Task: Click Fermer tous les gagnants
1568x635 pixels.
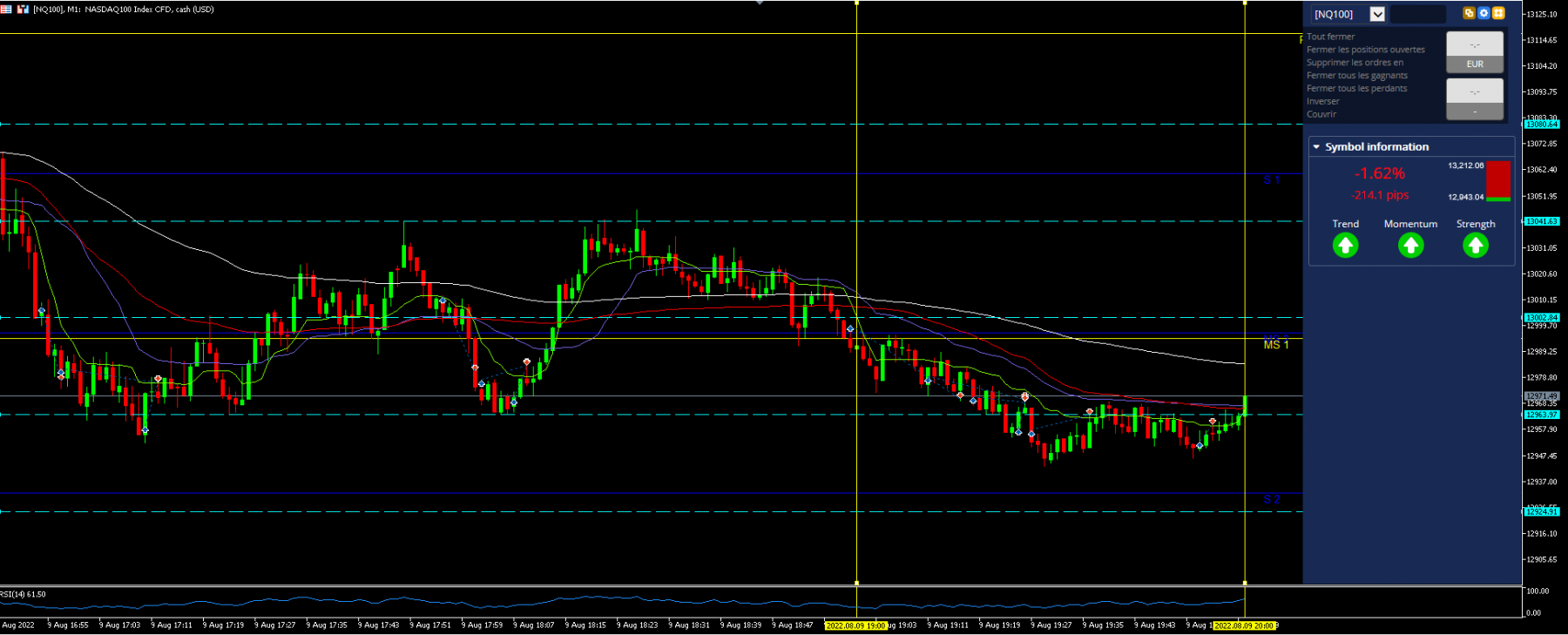Action: click(1356, 76)
